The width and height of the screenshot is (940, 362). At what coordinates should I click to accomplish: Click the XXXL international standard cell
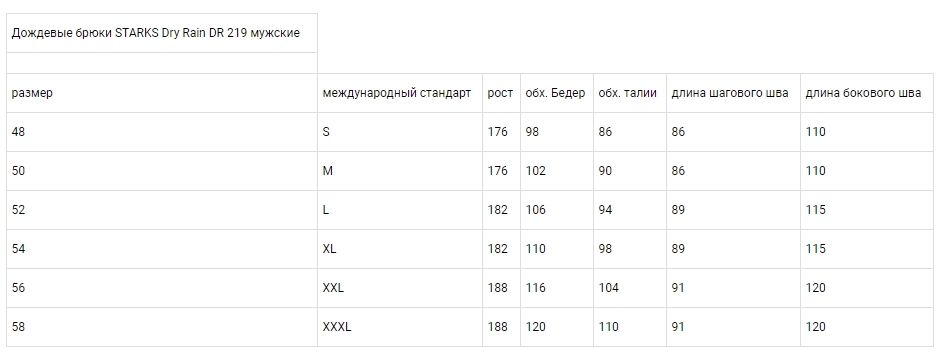400,327
